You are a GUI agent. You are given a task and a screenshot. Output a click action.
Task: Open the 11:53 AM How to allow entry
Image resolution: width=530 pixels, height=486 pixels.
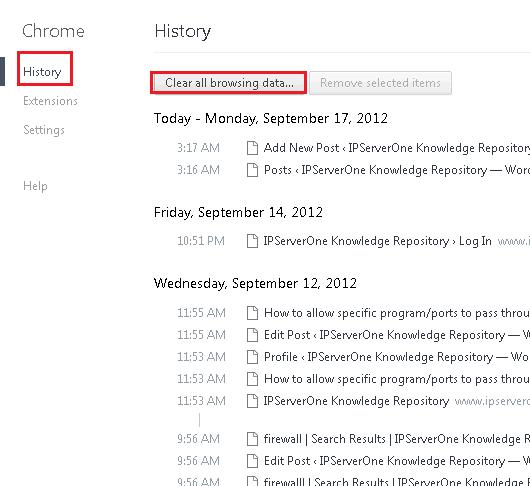396,379
